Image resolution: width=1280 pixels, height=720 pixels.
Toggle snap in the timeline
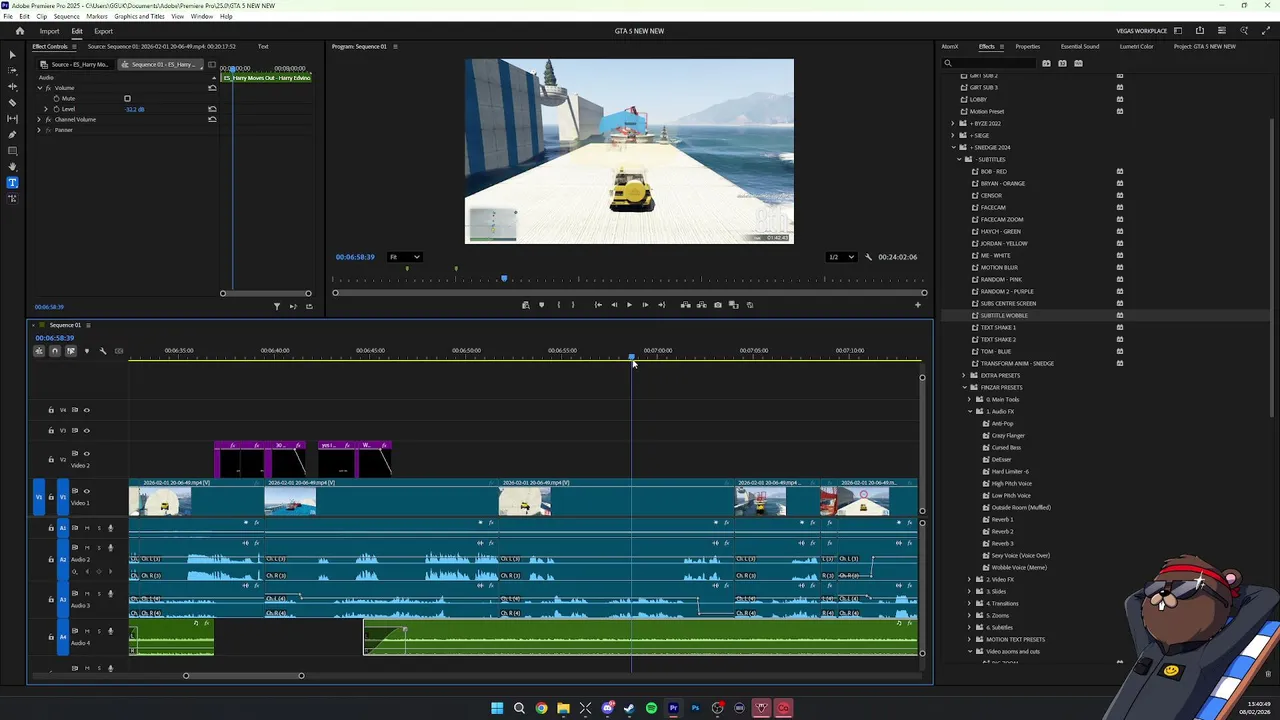55,351
